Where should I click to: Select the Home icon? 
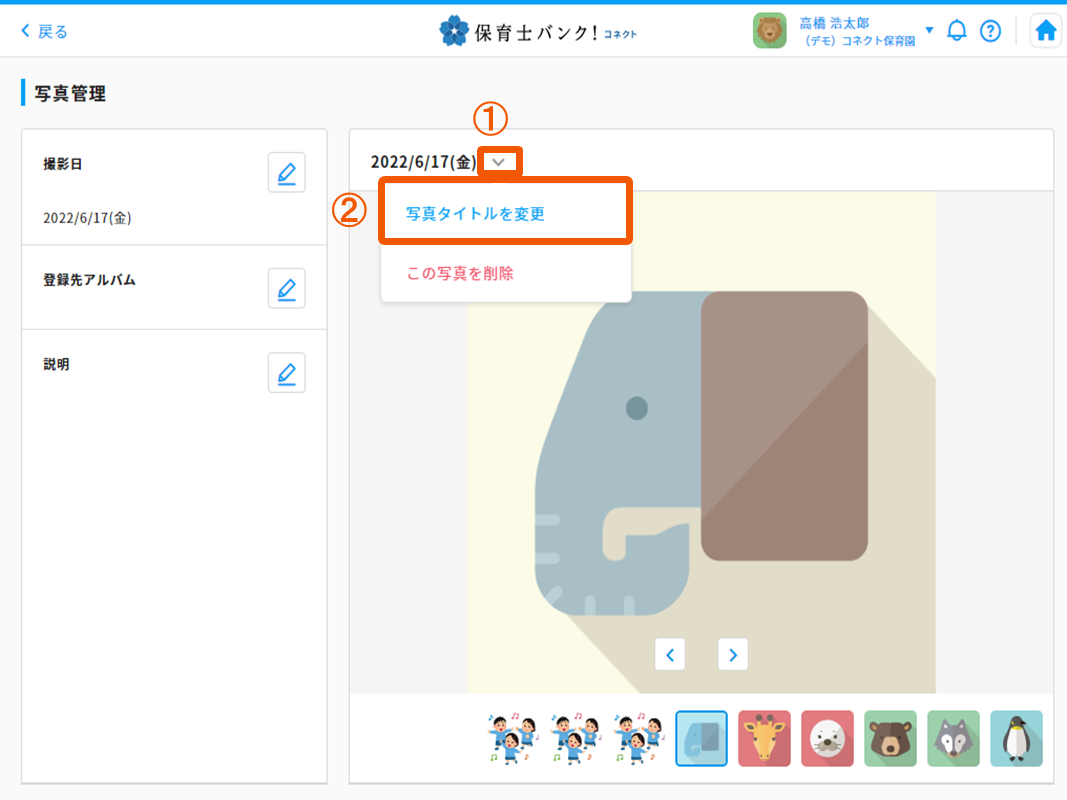pyautogui.click(x=1046, y=30)
